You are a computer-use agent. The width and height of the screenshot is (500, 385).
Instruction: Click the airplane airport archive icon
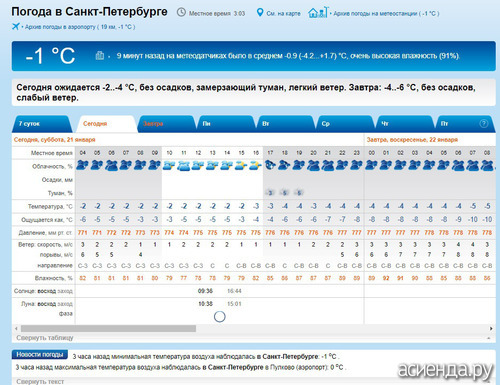click(15, 26)
